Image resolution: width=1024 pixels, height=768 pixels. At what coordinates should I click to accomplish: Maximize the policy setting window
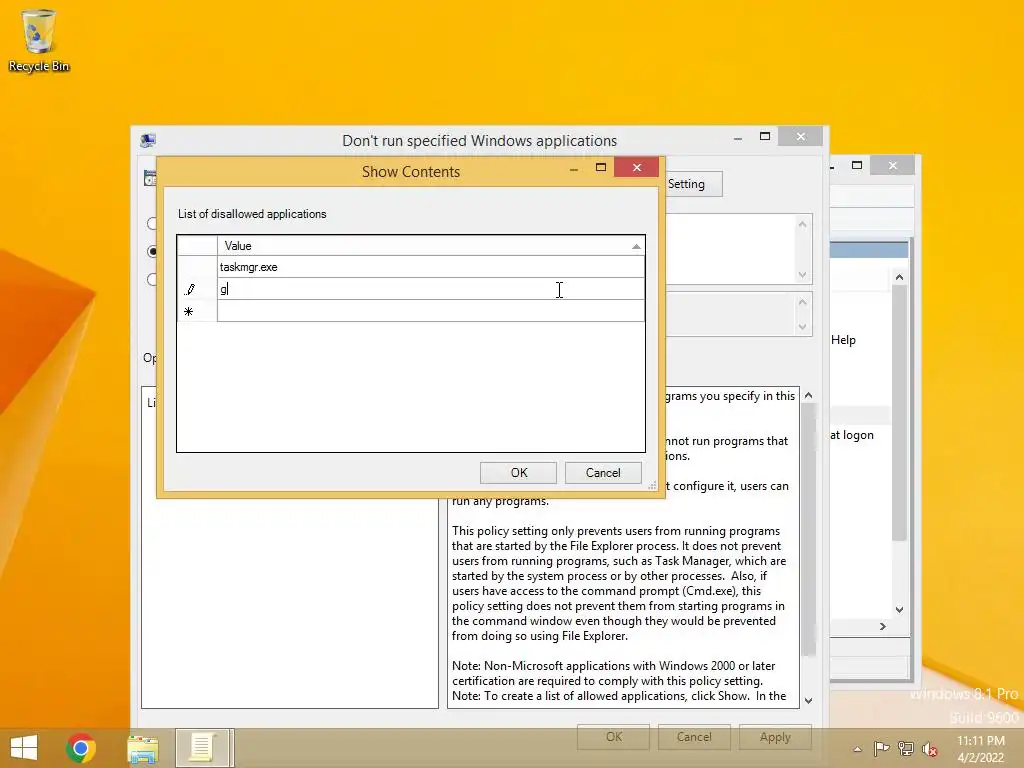click(765, 136)
